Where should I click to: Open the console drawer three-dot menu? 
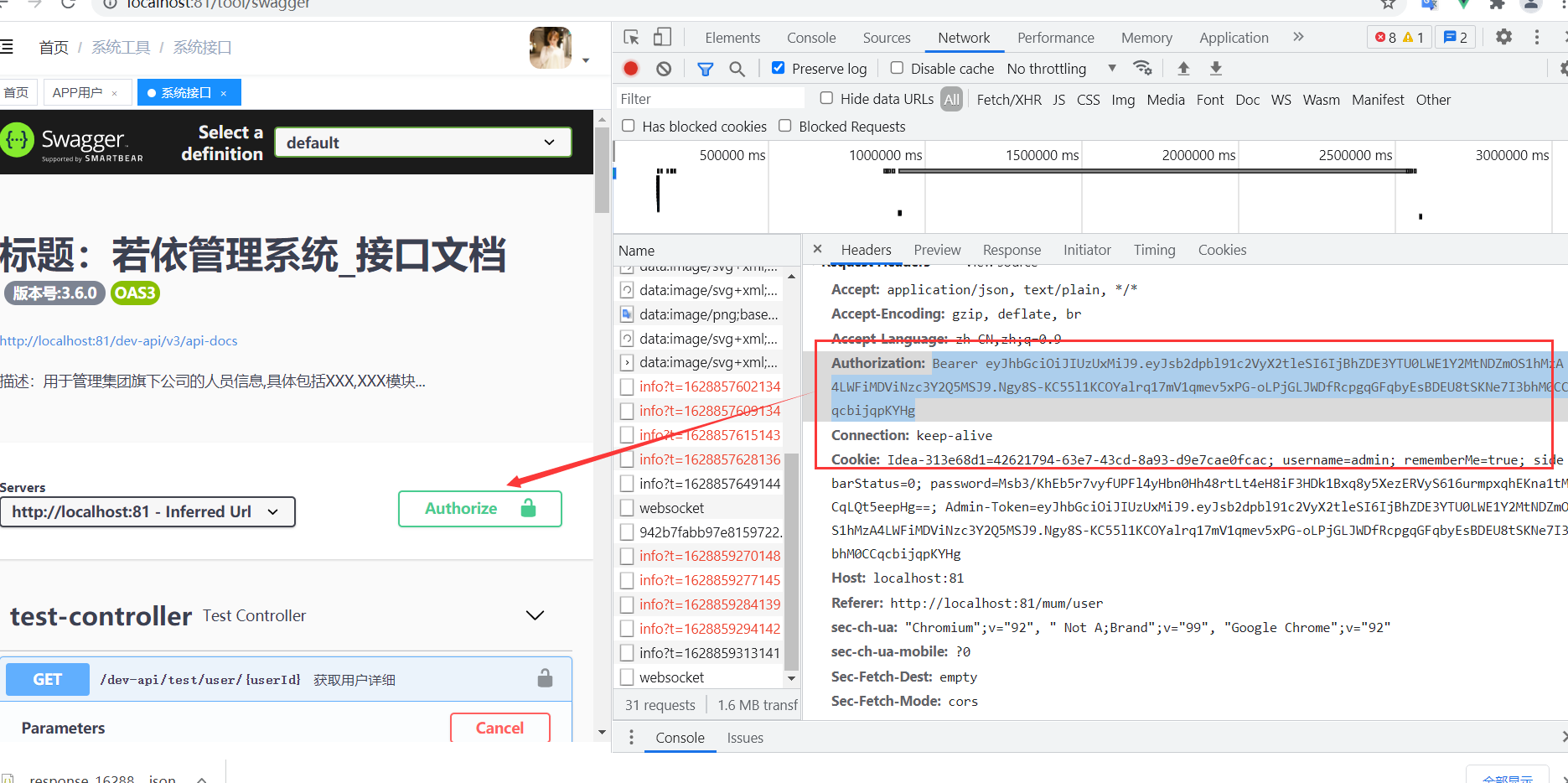pos(631,738)
